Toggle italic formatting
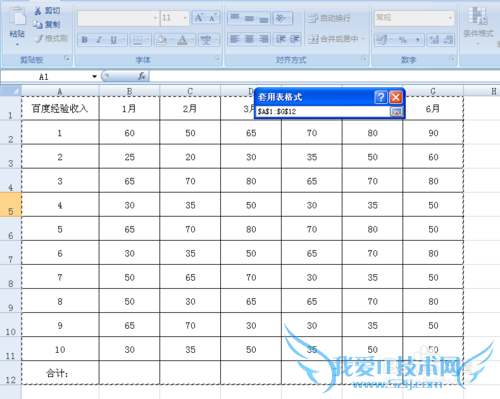 point(99,40)
